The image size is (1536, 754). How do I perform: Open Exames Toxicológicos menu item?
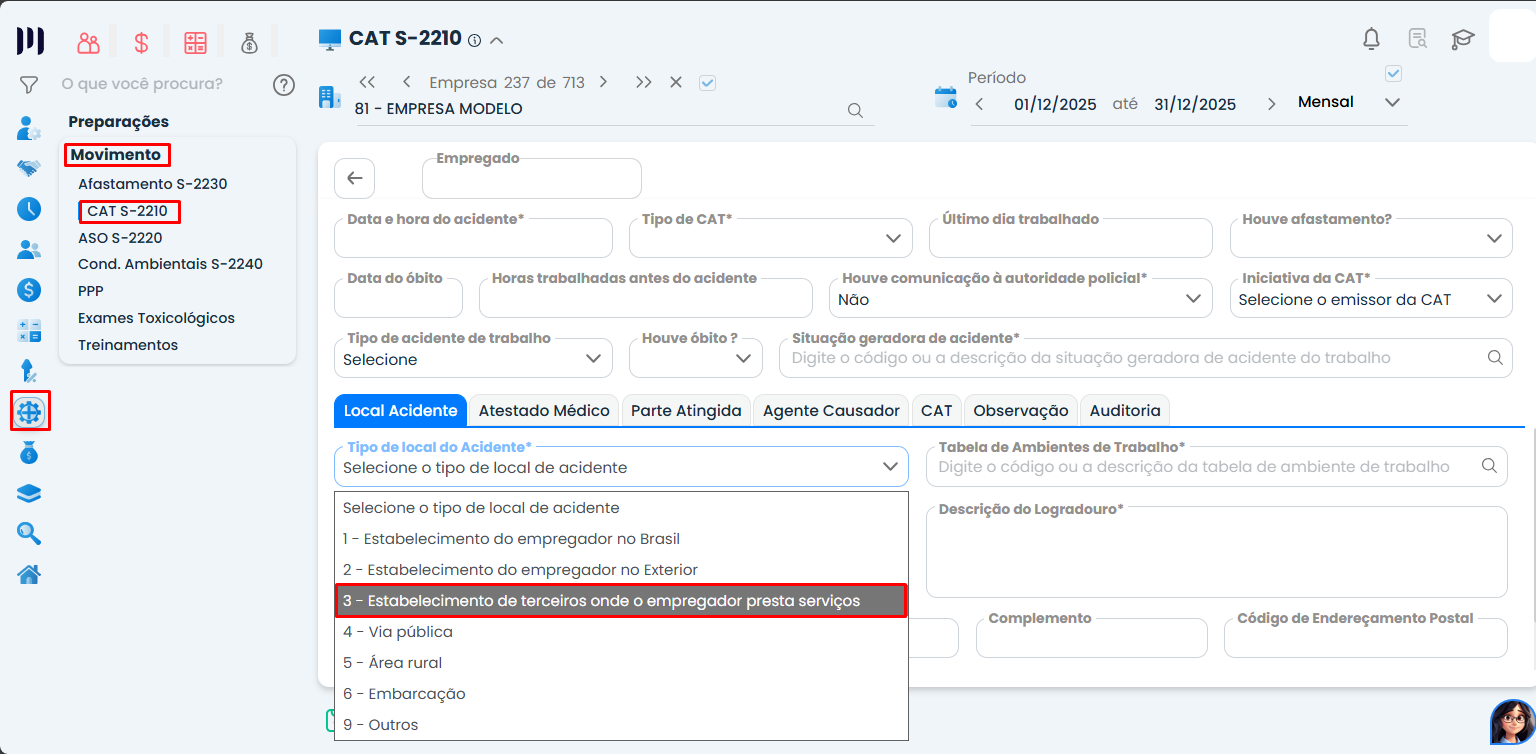pyautogui.click(x=156, y=318)
